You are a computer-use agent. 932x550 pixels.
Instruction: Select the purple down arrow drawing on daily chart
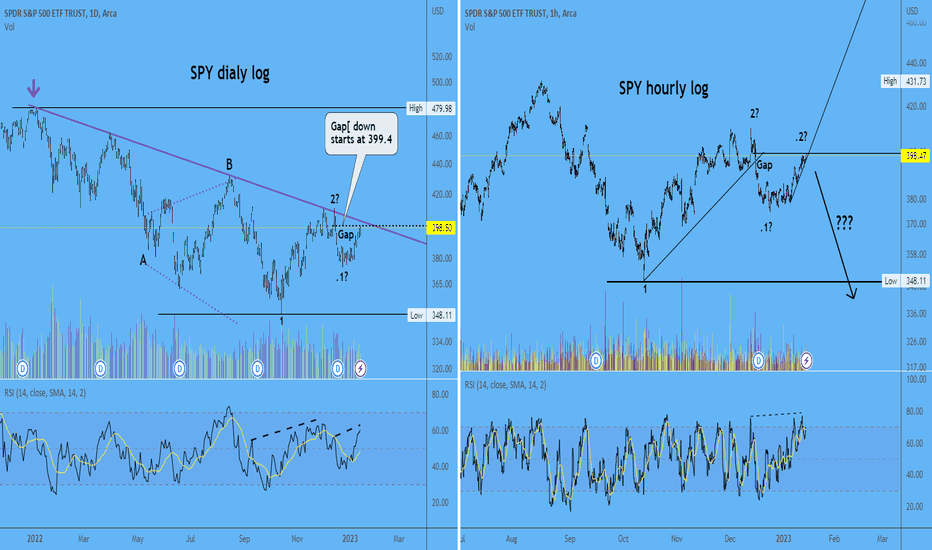tap(33, 89)
